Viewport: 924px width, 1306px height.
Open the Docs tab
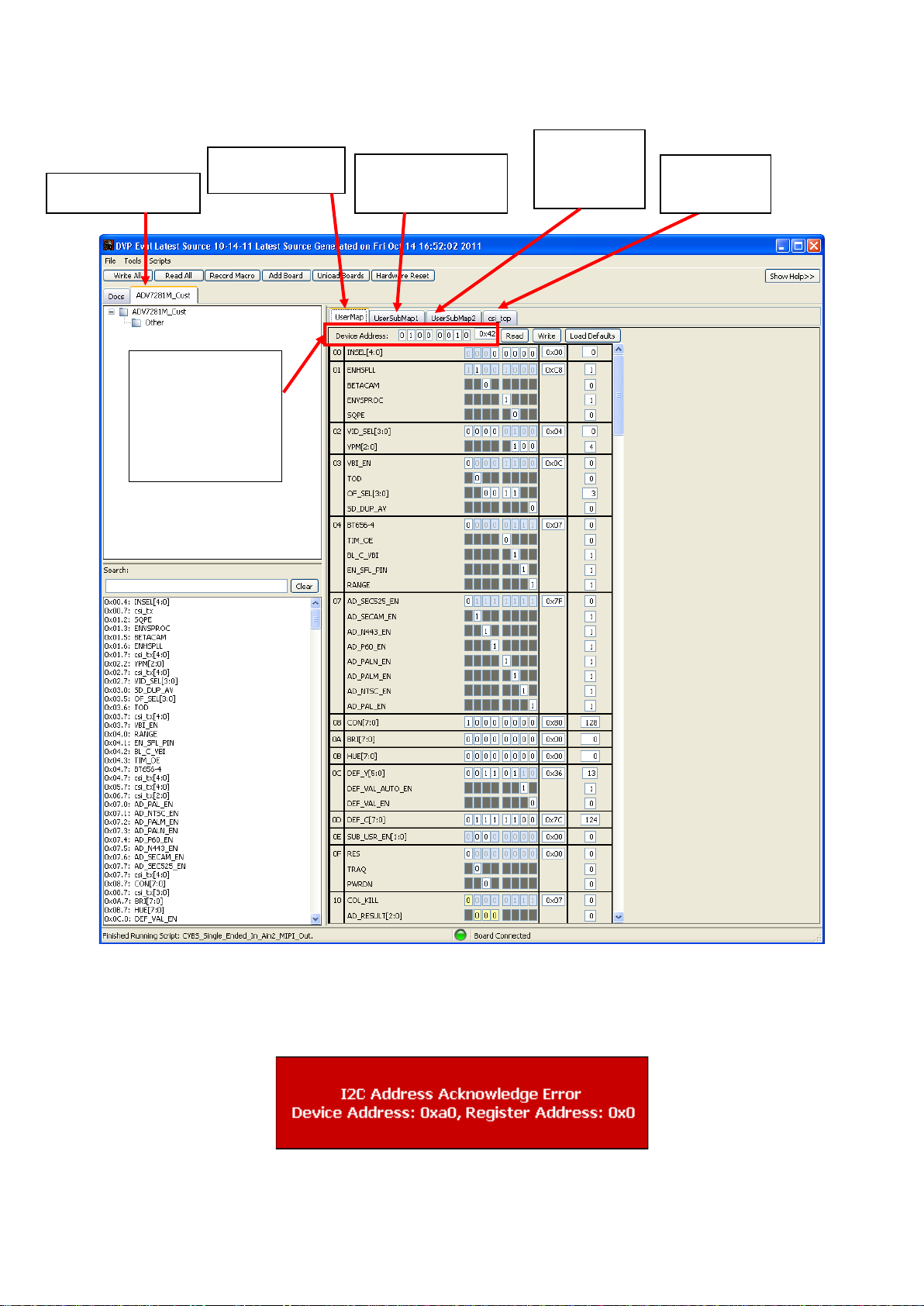tap(116, 296)
